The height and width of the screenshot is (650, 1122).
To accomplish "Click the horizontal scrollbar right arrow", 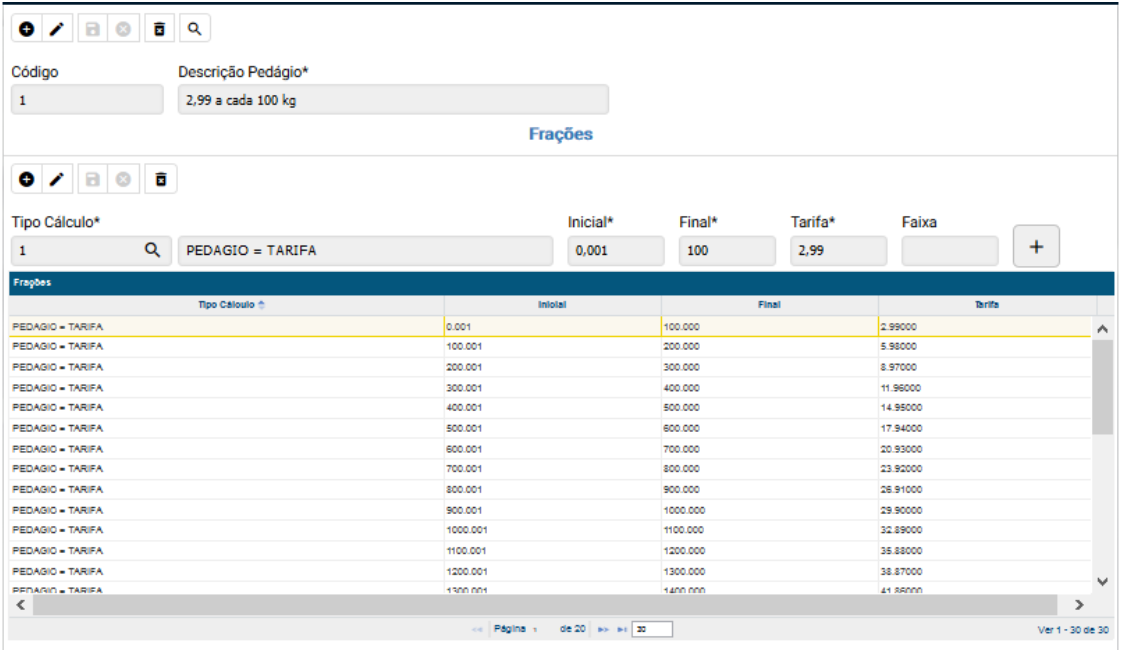I will coord(1079,605).
